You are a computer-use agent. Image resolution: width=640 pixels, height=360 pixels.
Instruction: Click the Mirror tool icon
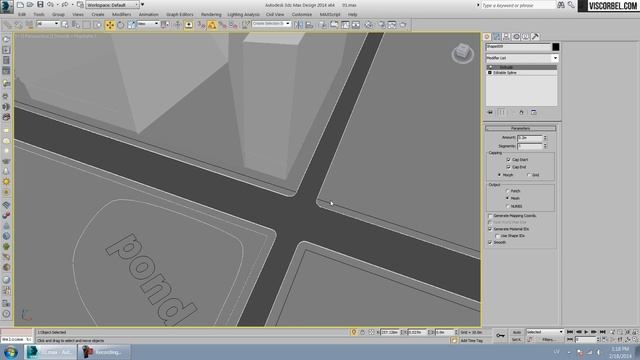pyautogui.click(x=298, y=25)
